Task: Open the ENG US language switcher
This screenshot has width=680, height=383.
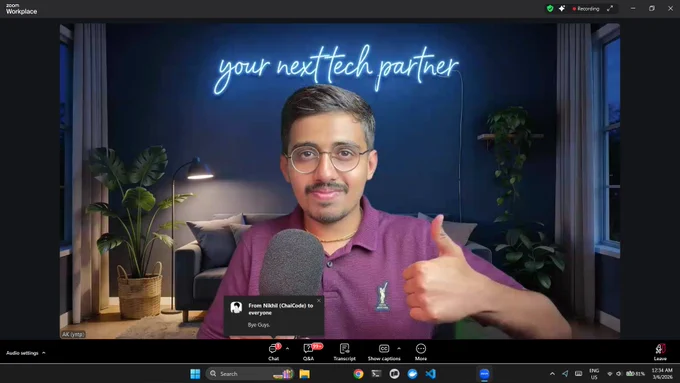Action: click(594, 373)
